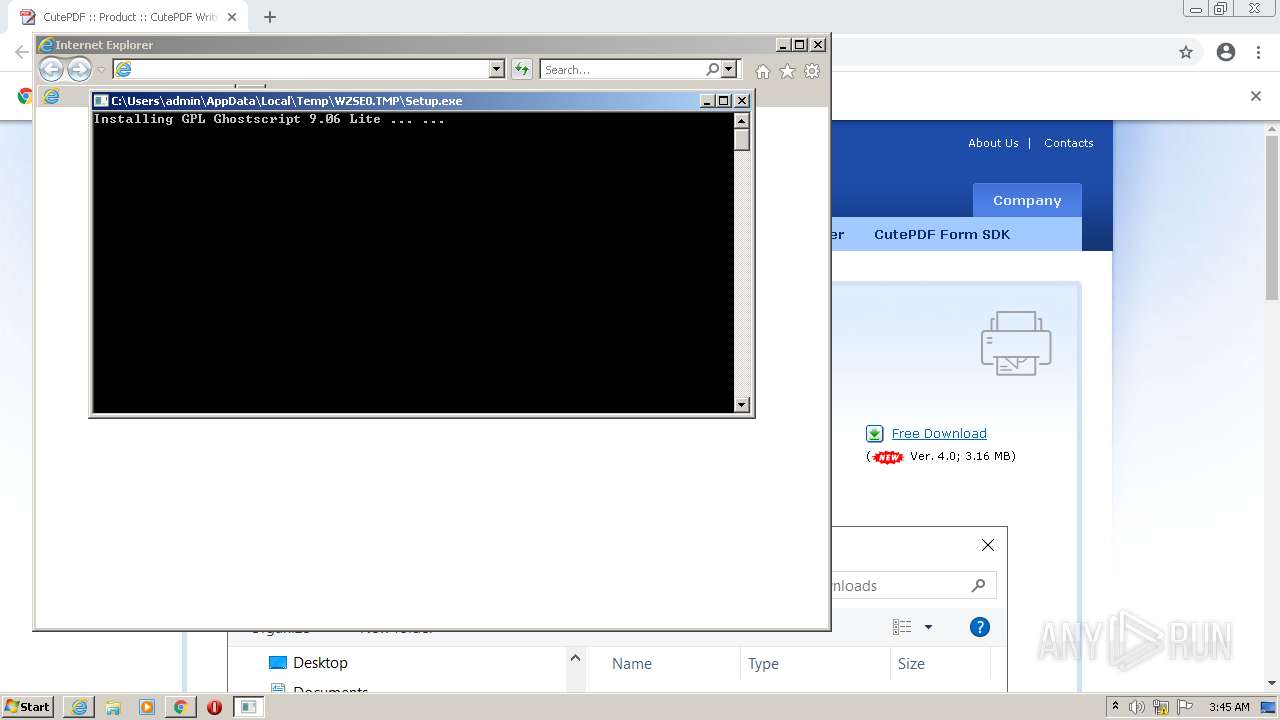Close the file dialog with X
Image resolution: width=1280 pixels, height=720 pixels.
pos(988,545)
